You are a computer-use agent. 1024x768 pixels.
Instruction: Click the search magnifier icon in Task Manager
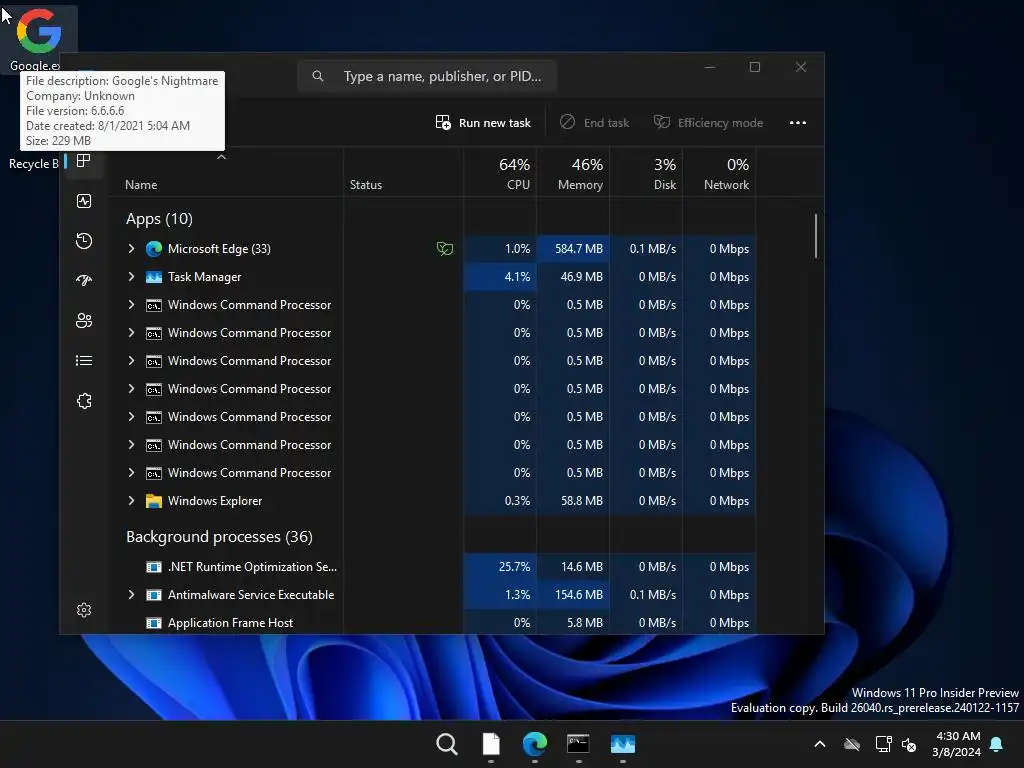pos(318,76)
